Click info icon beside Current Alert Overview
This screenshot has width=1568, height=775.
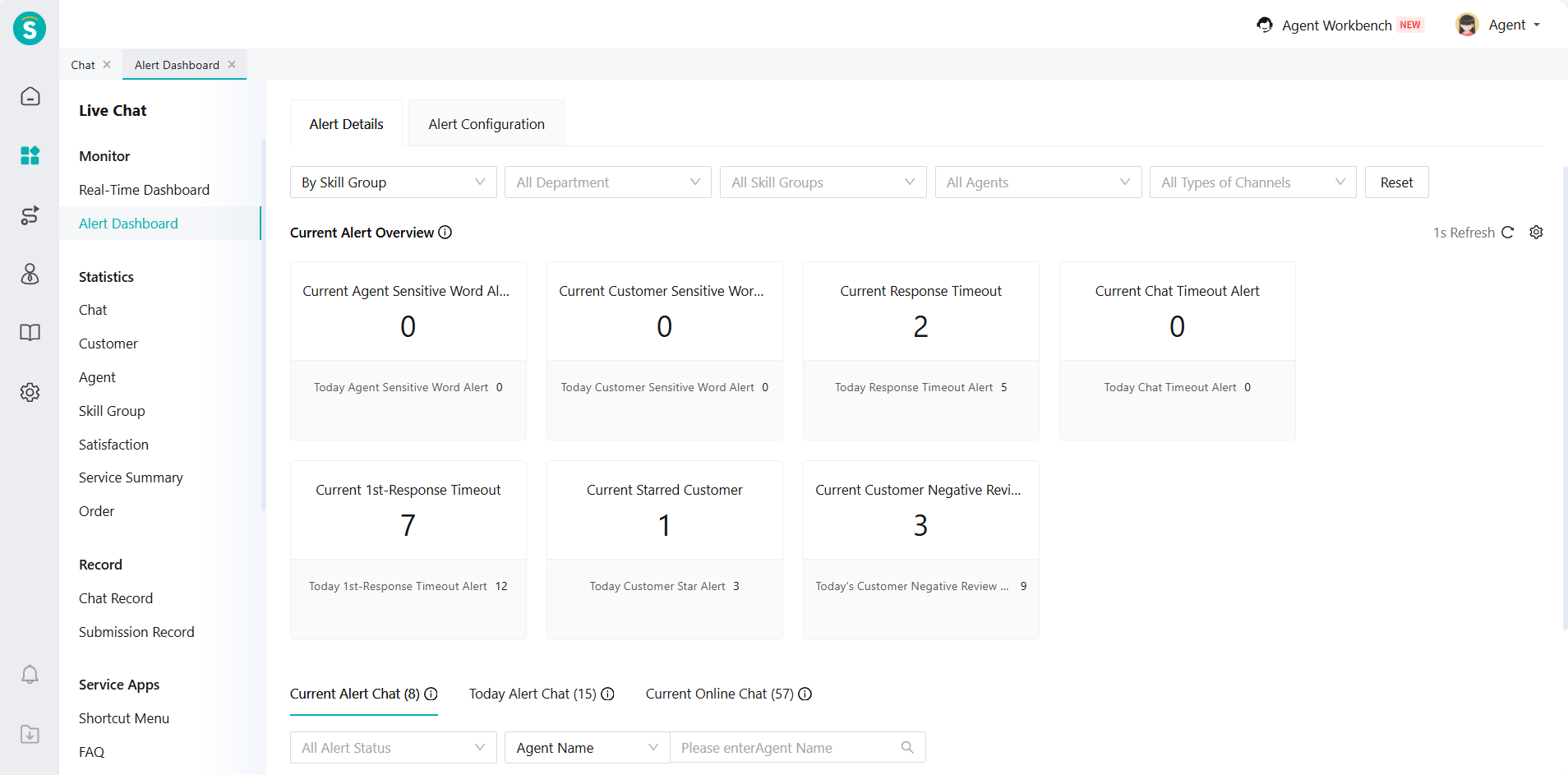445,233
